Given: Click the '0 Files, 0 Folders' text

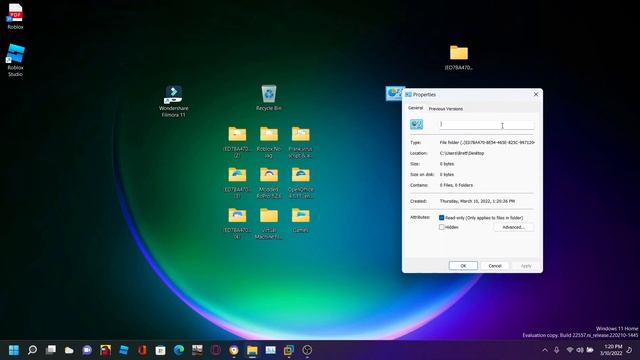Looking at the screenshot, I should point(456,185).
